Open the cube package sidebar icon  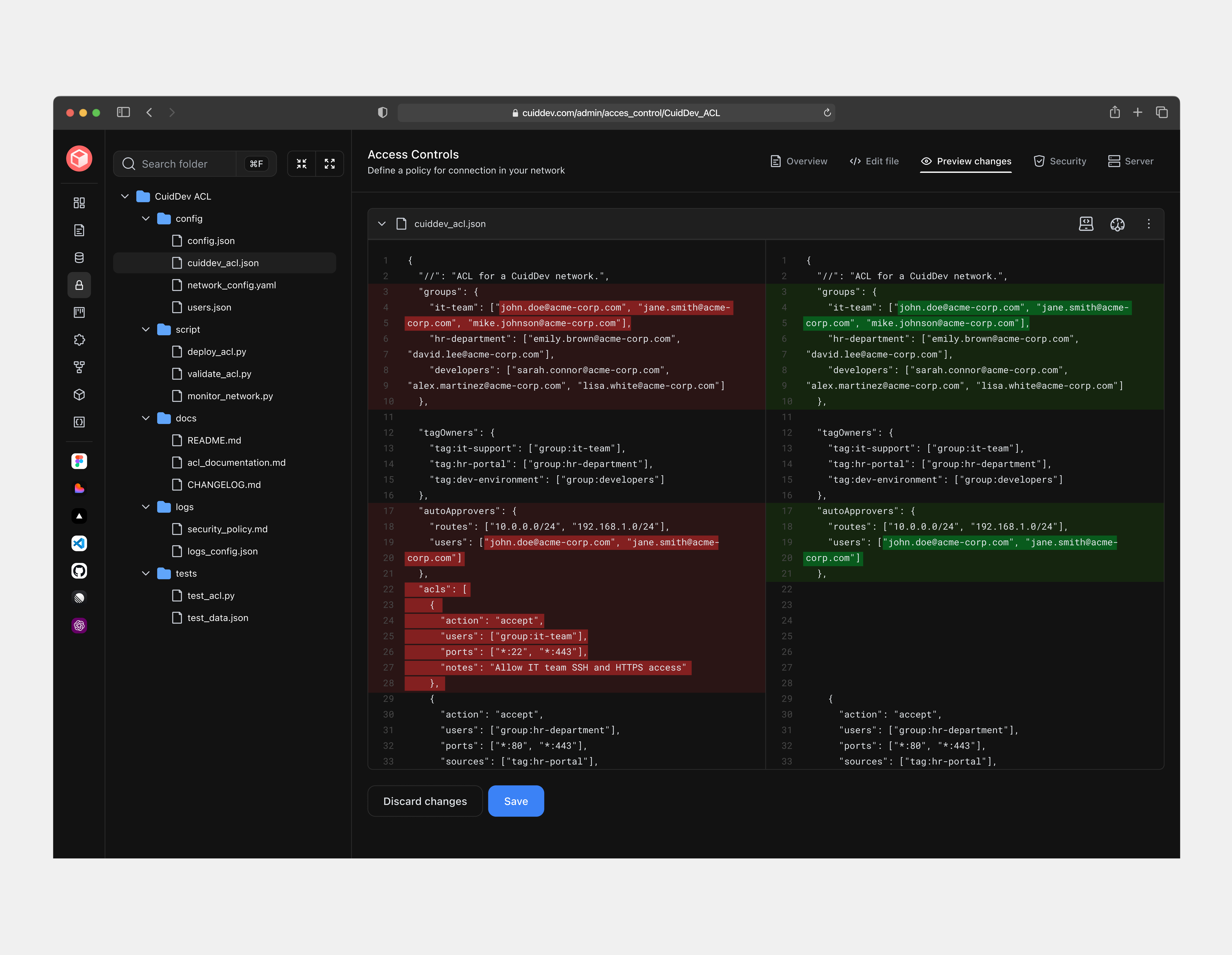79,395
